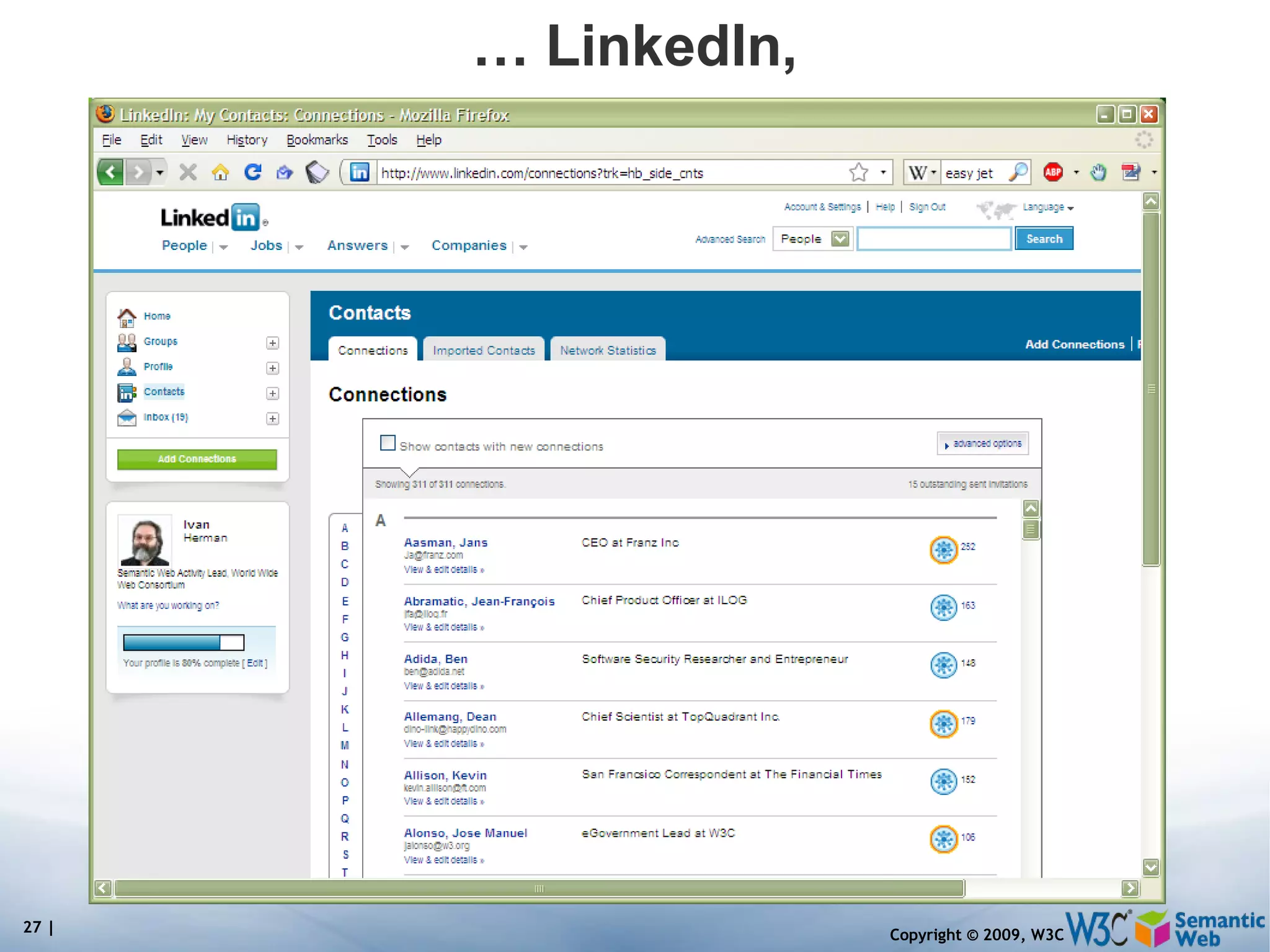Click the Firefox Back arrow button
The width and height of the screenshot is (1270, 952).
tap(111, 172)
